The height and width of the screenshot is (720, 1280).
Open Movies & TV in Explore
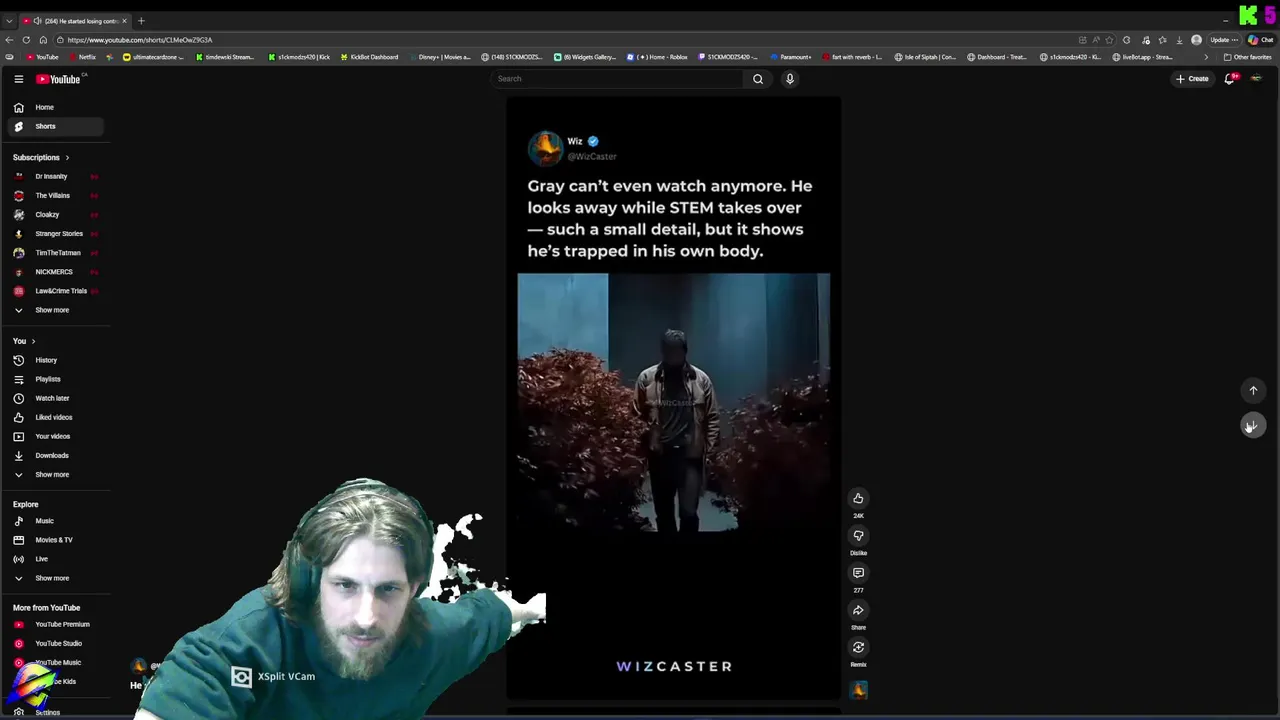click(x=55, y=540)
